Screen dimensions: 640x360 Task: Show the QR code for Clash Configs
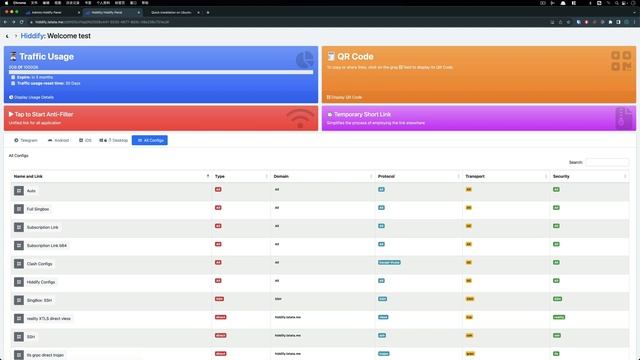tap(19, 264)
